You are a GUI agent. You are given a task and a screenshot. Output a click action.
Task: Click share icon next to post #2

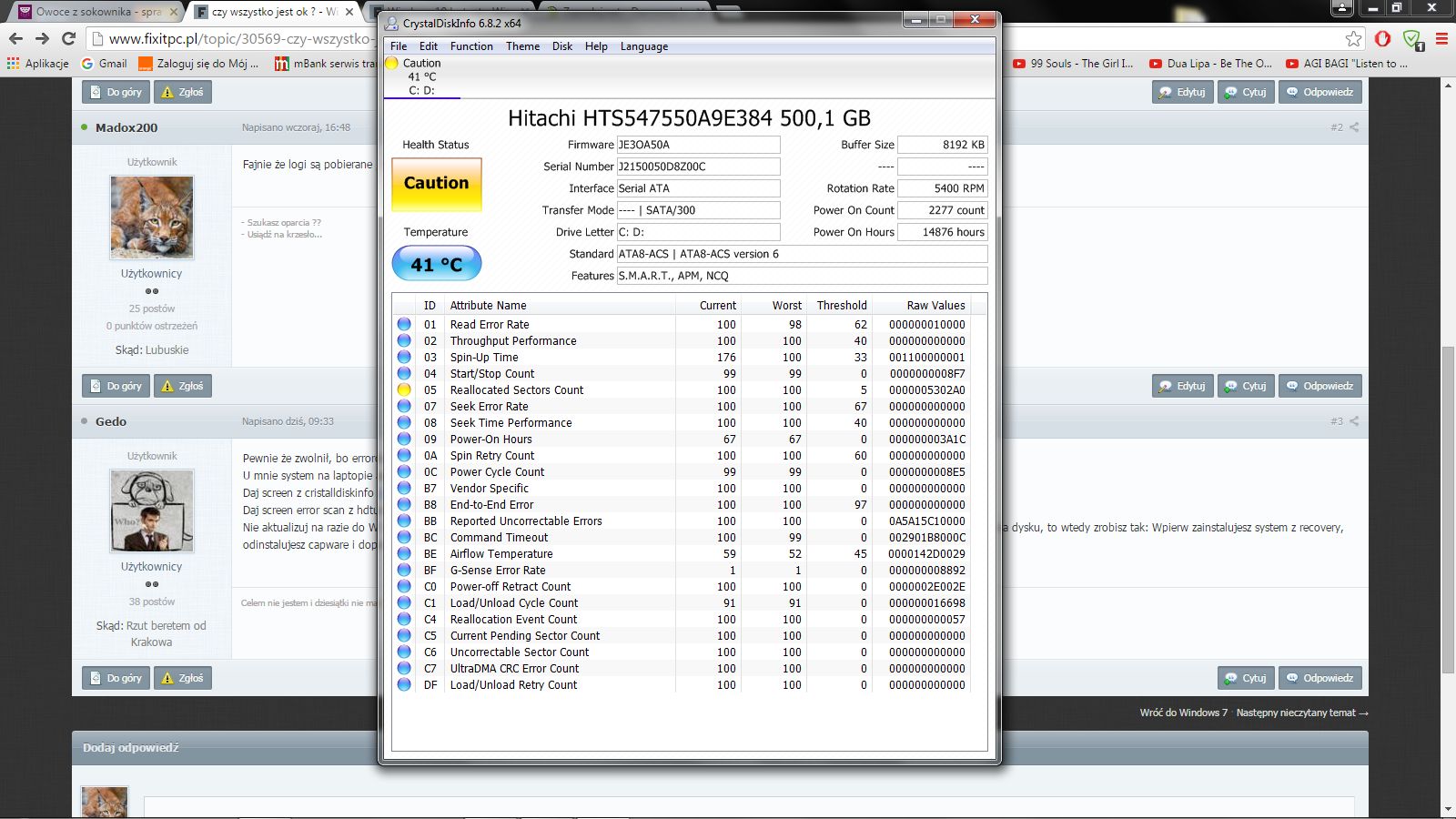tap(1354, 127)
